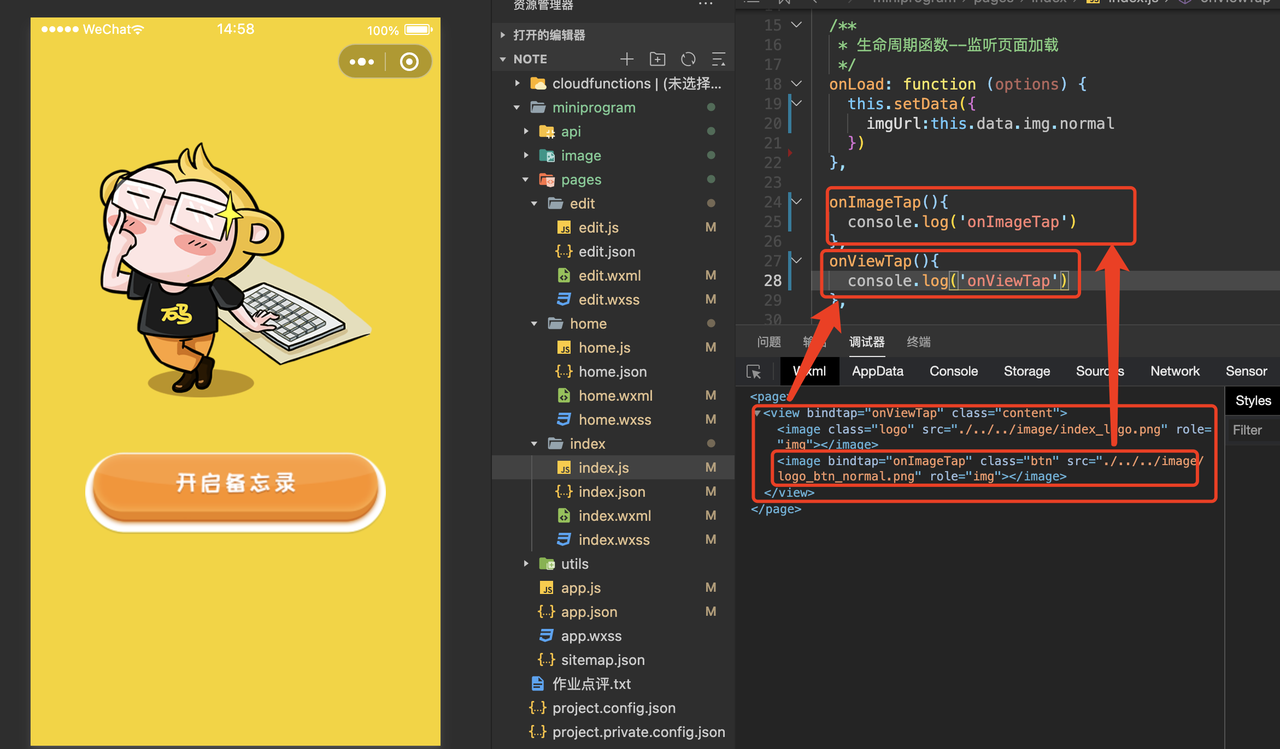
Task: Fold the setData block at line 19
Action: pyautogui.click(x=796, y=104)
